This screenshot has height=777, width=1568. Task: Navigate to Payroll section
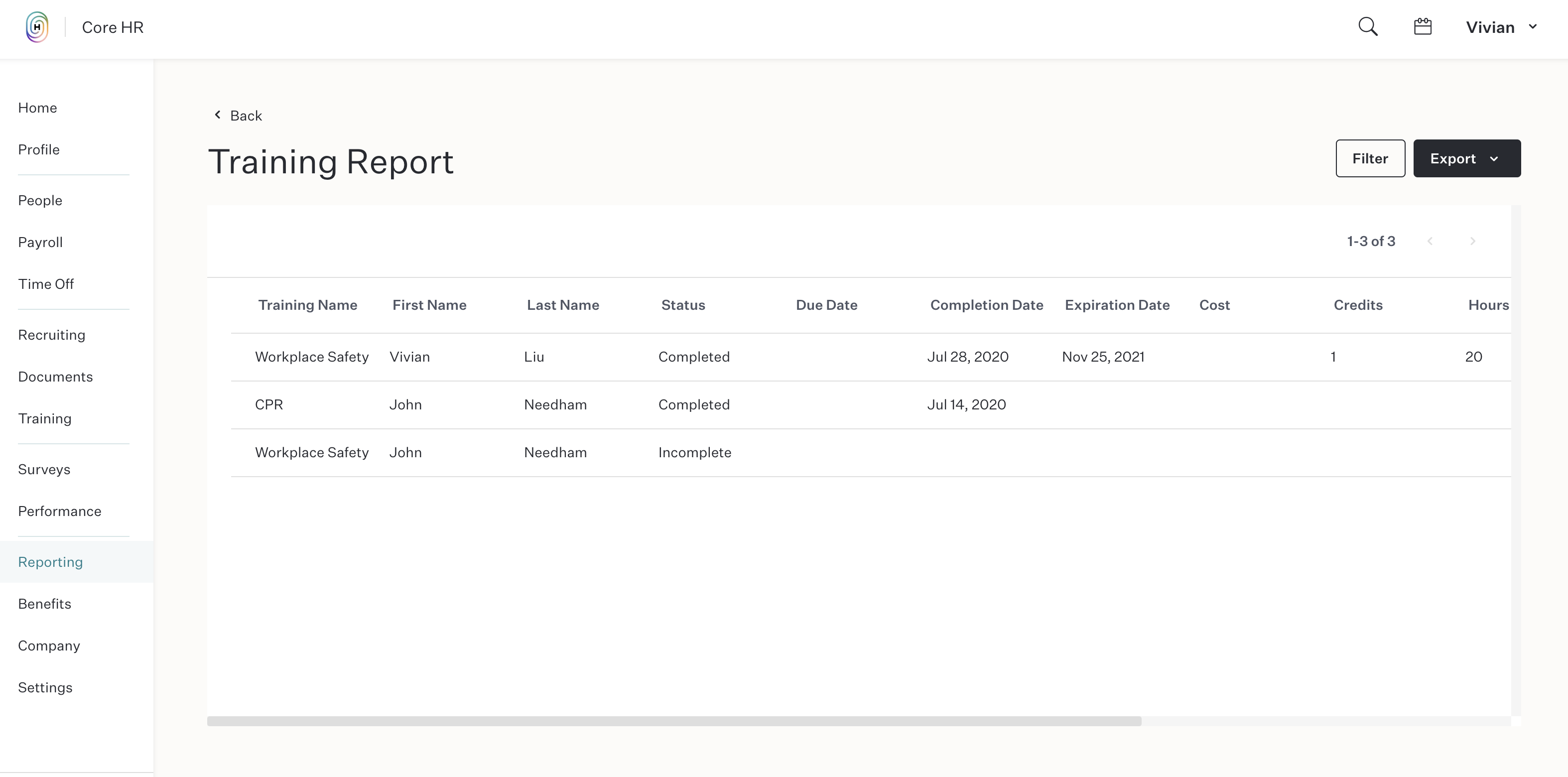click(41, 242)
